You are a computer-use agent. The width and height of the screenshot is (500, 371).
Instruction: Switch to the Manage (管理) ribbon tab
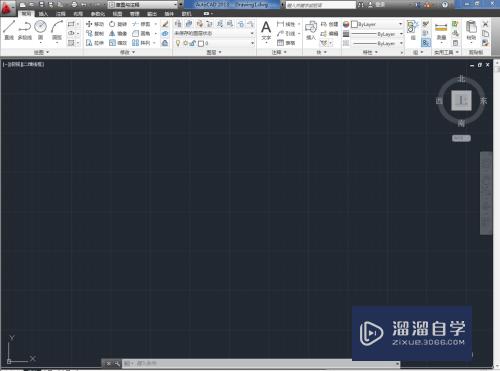coord(134,14)
